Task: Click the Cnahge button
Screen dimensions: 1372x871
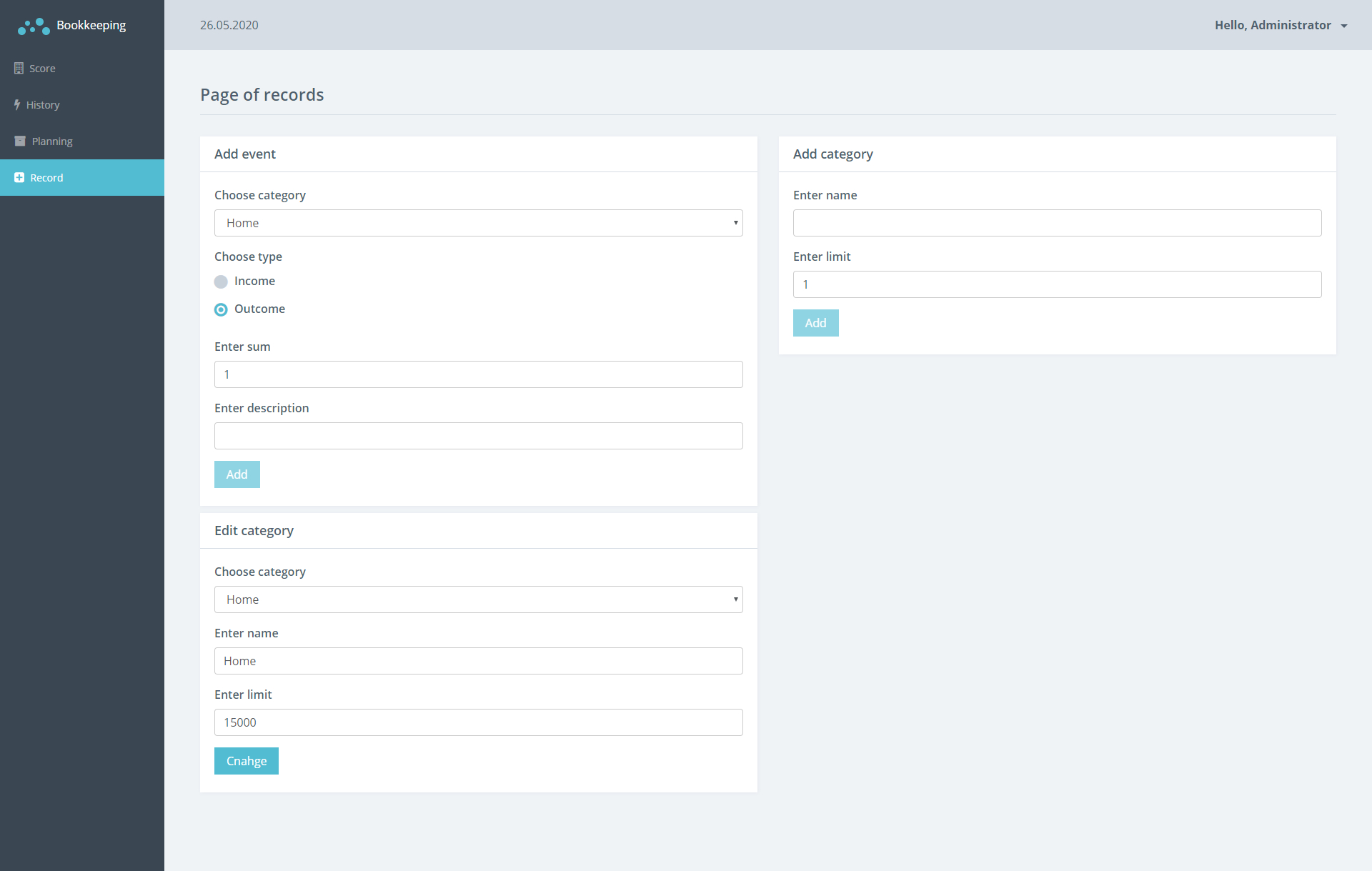Action: tap(246, 761)
